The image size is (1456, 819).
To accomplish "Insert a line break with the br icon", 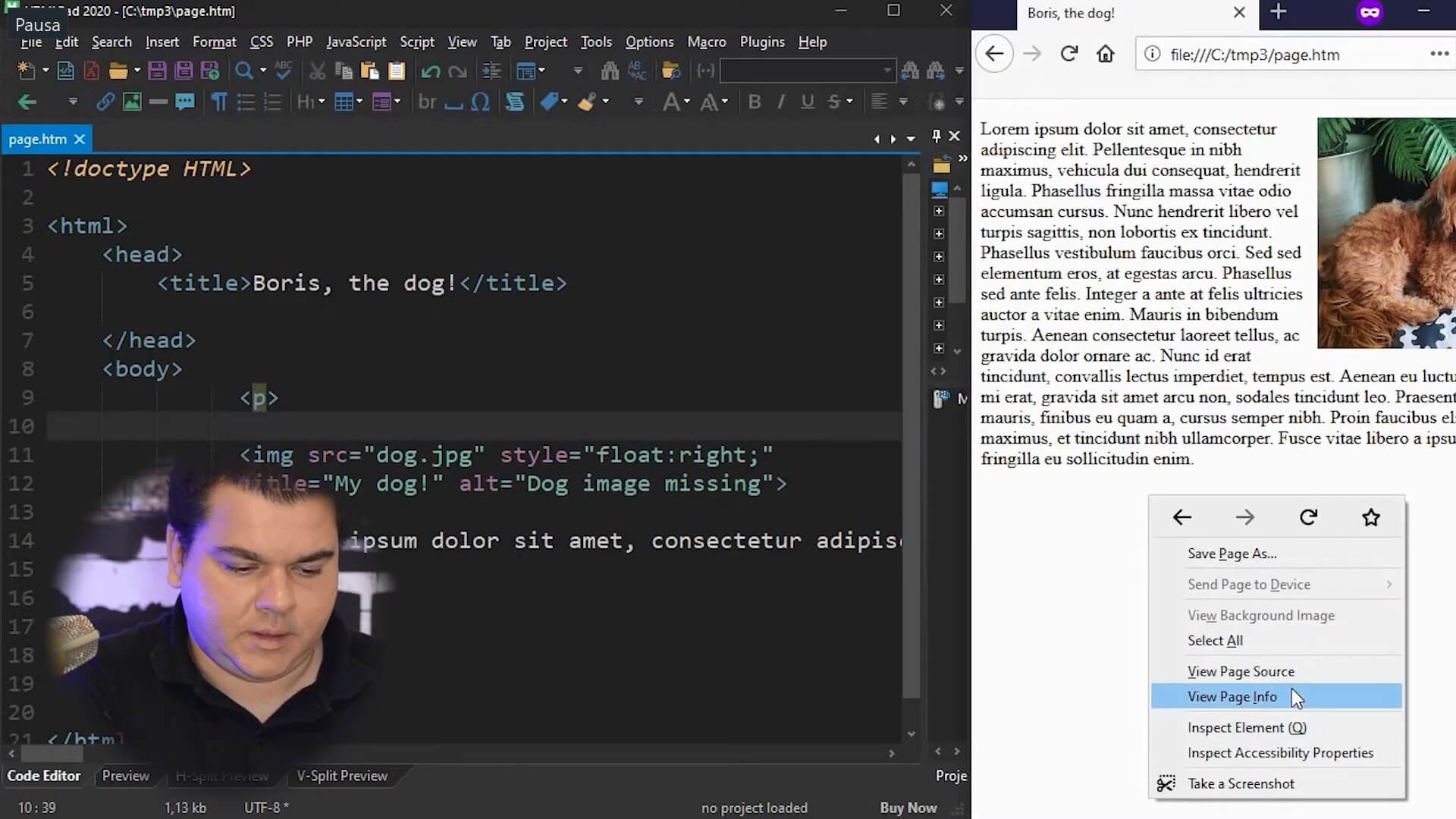I will [x=427, y=102].
